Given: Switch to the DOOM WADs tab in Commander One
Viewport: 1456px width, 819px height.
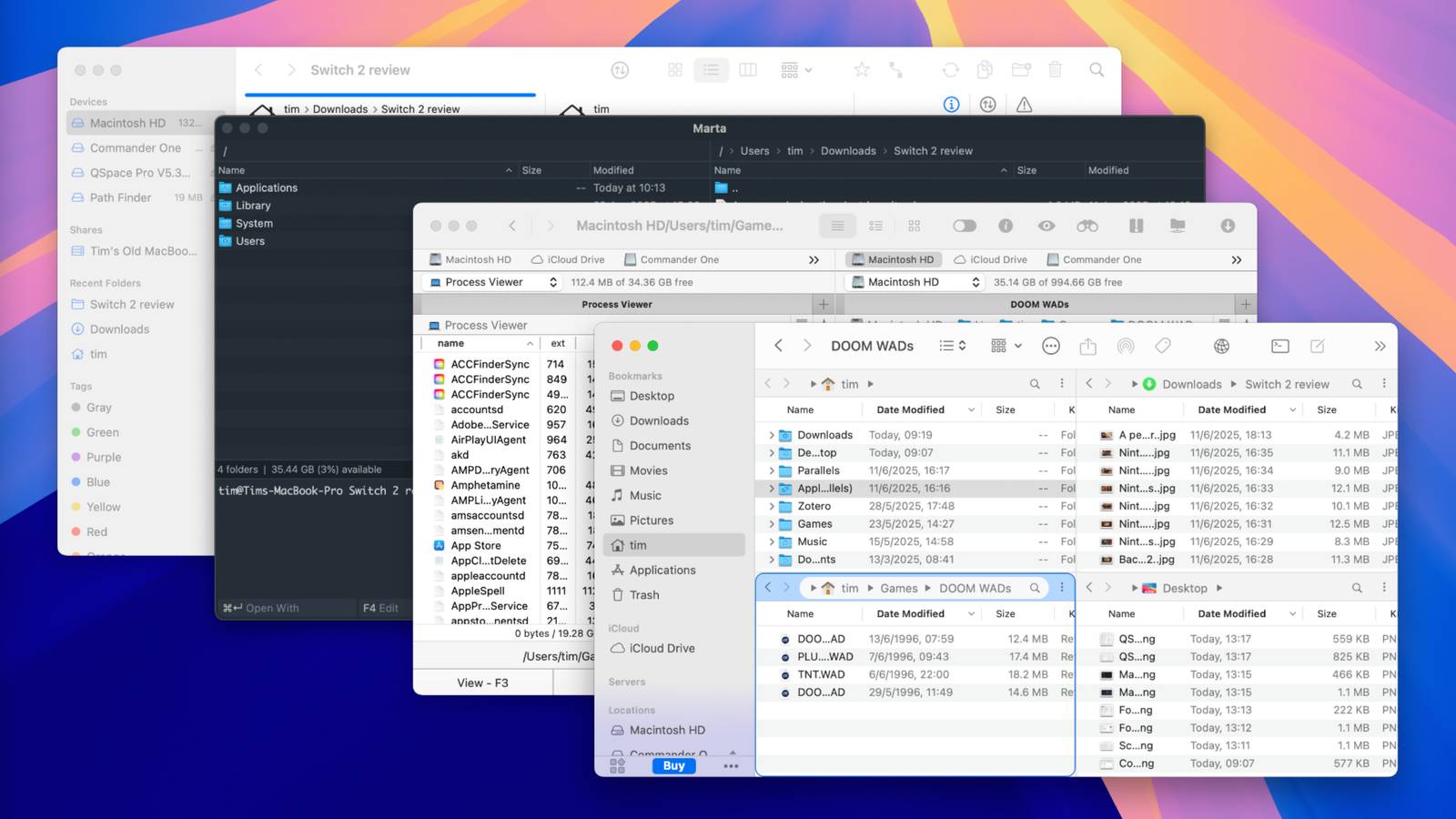Looking at the screenshot, I should (1038, 304).
